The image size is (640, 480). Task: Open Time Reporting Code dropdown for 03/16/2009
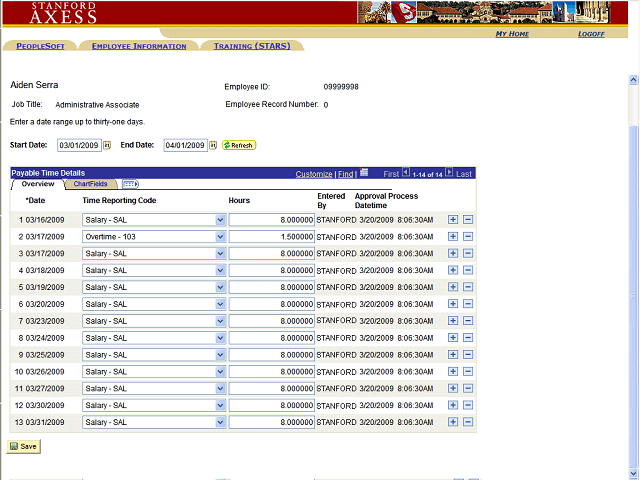tap(154, 220)
